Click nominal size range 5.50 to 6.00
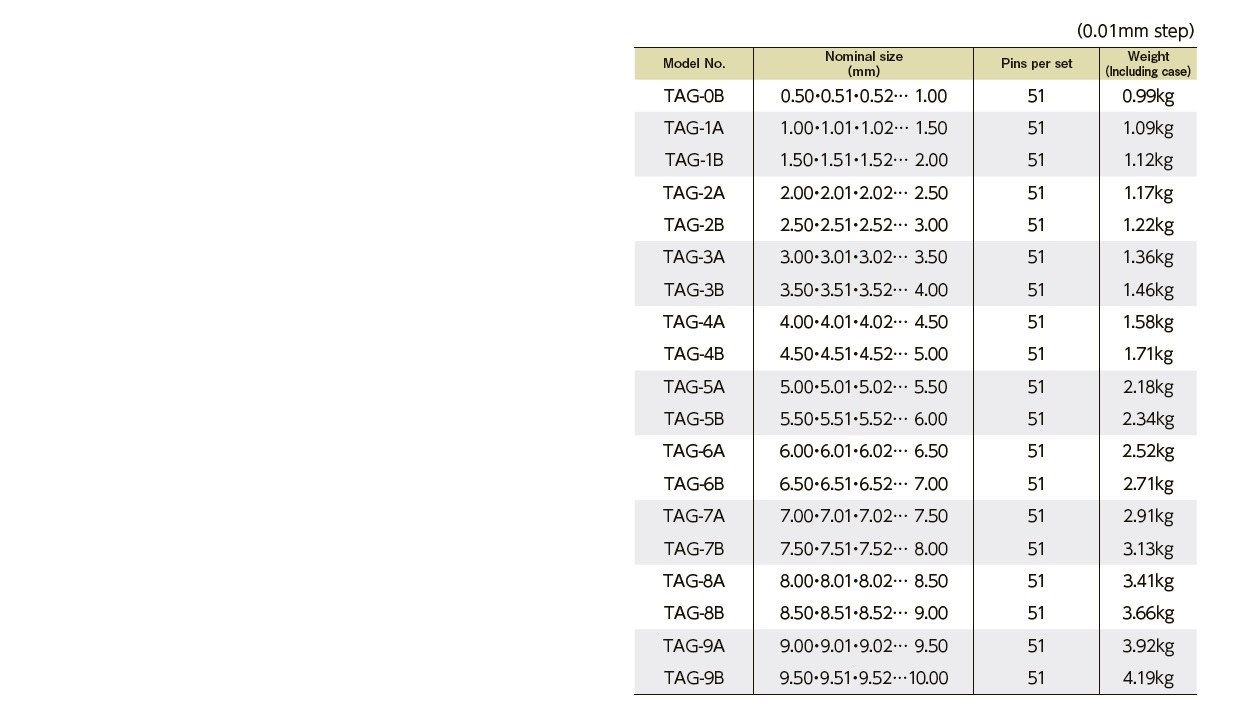This screenshot has height=709, width=1243. point(863,419)
